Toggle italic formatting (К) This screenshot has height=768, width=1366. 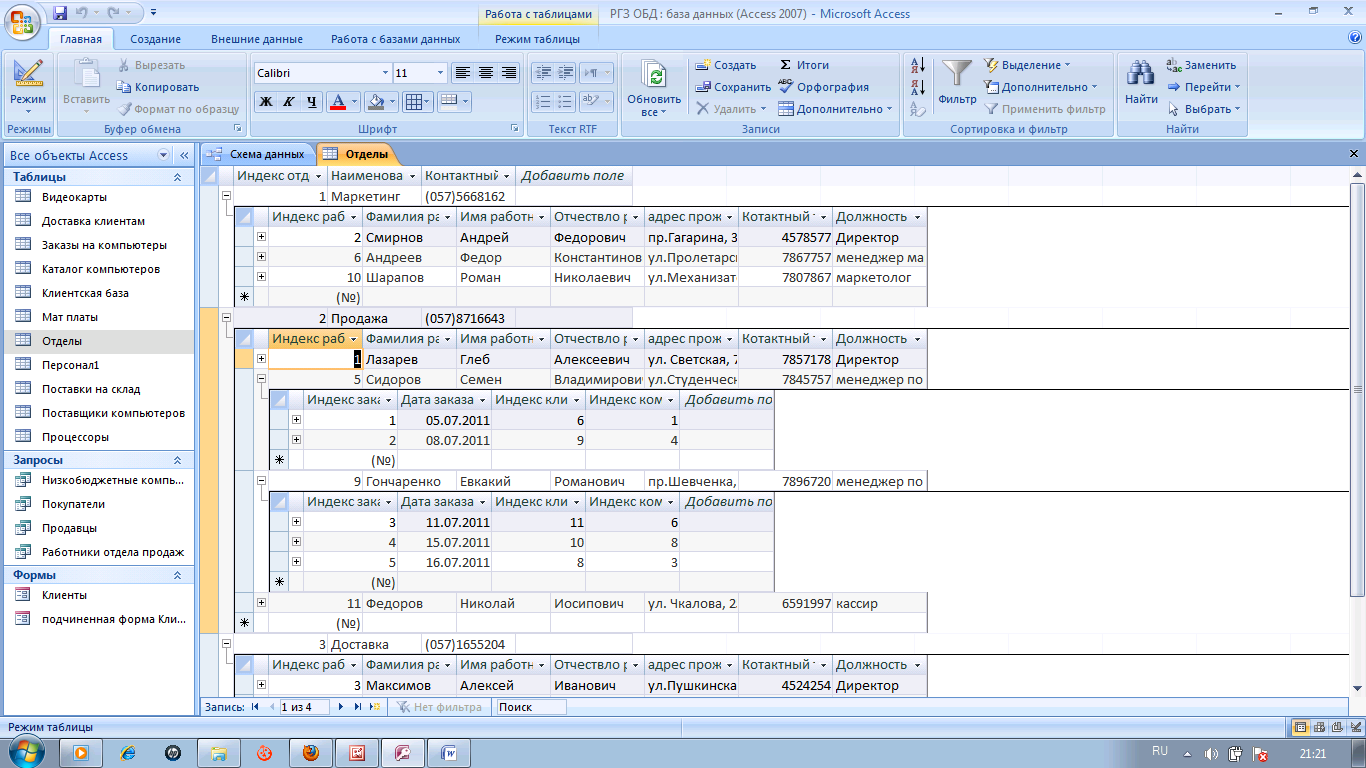tap(289, 101)
